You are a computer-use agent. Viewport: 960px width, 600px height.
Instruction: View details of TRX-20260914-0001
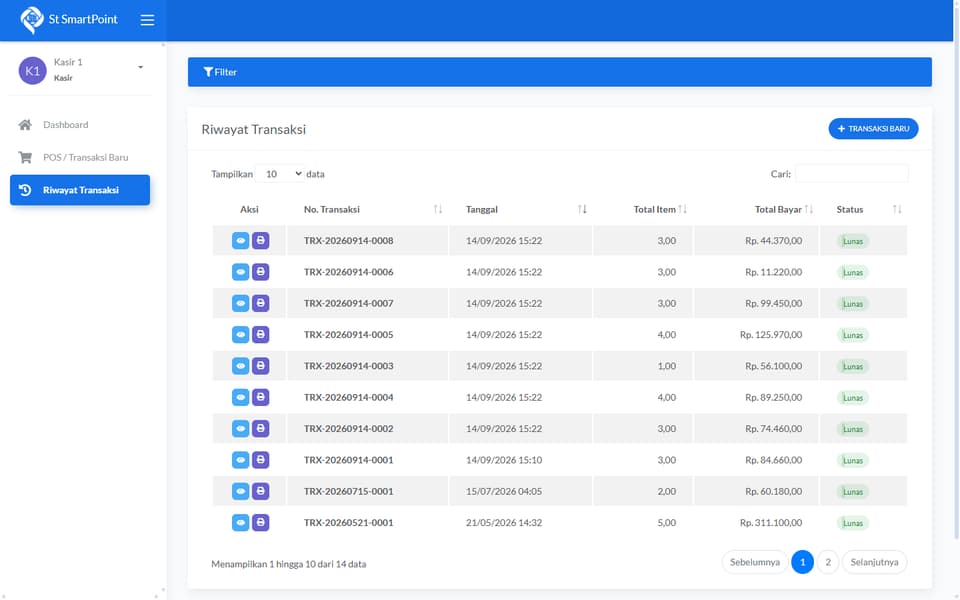pyautogui.click(x=241, y=460)
